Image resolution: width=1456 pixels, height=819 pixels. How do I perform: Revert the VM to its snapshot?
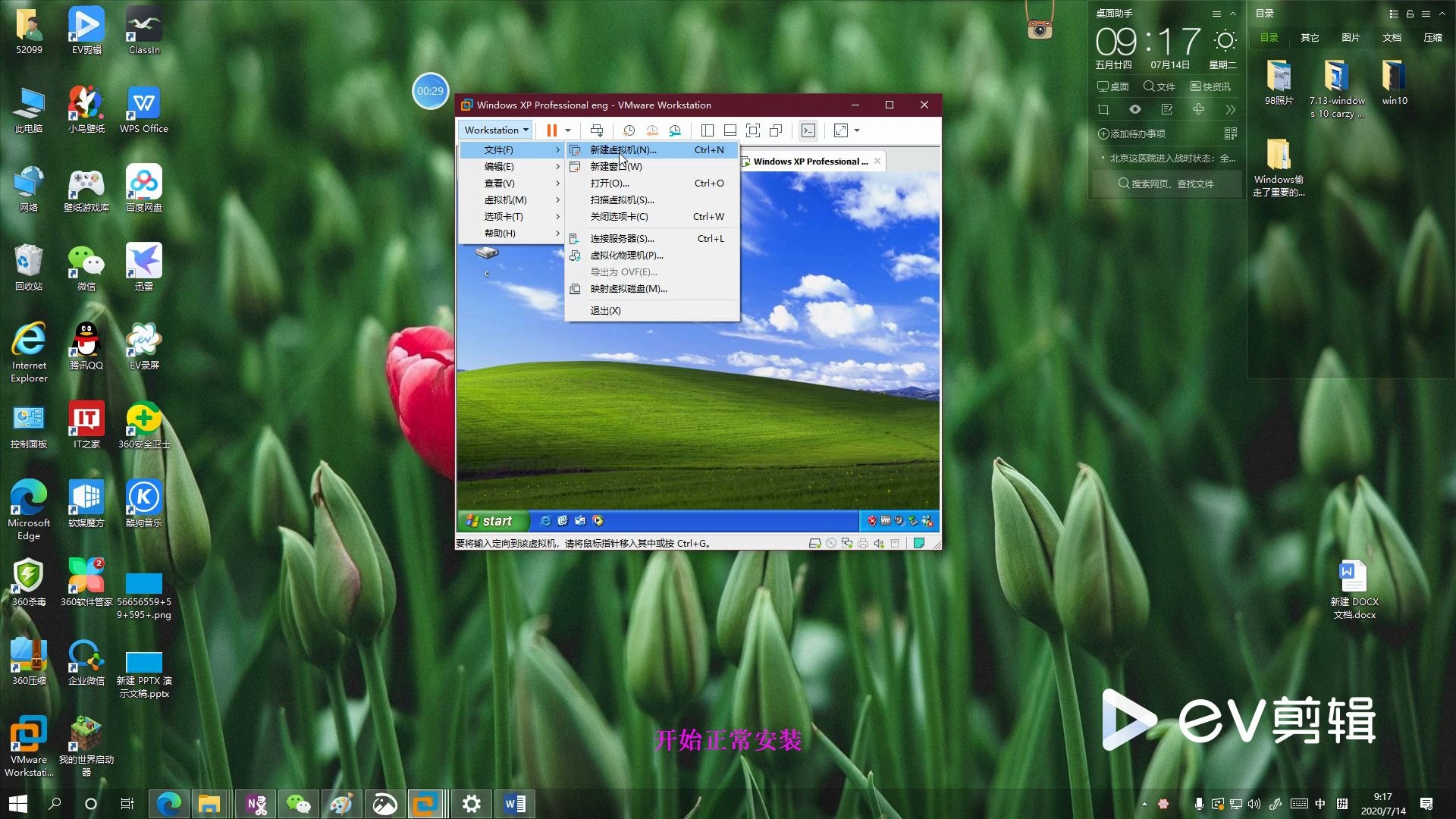pyautogui.click(x=651, y=130)
